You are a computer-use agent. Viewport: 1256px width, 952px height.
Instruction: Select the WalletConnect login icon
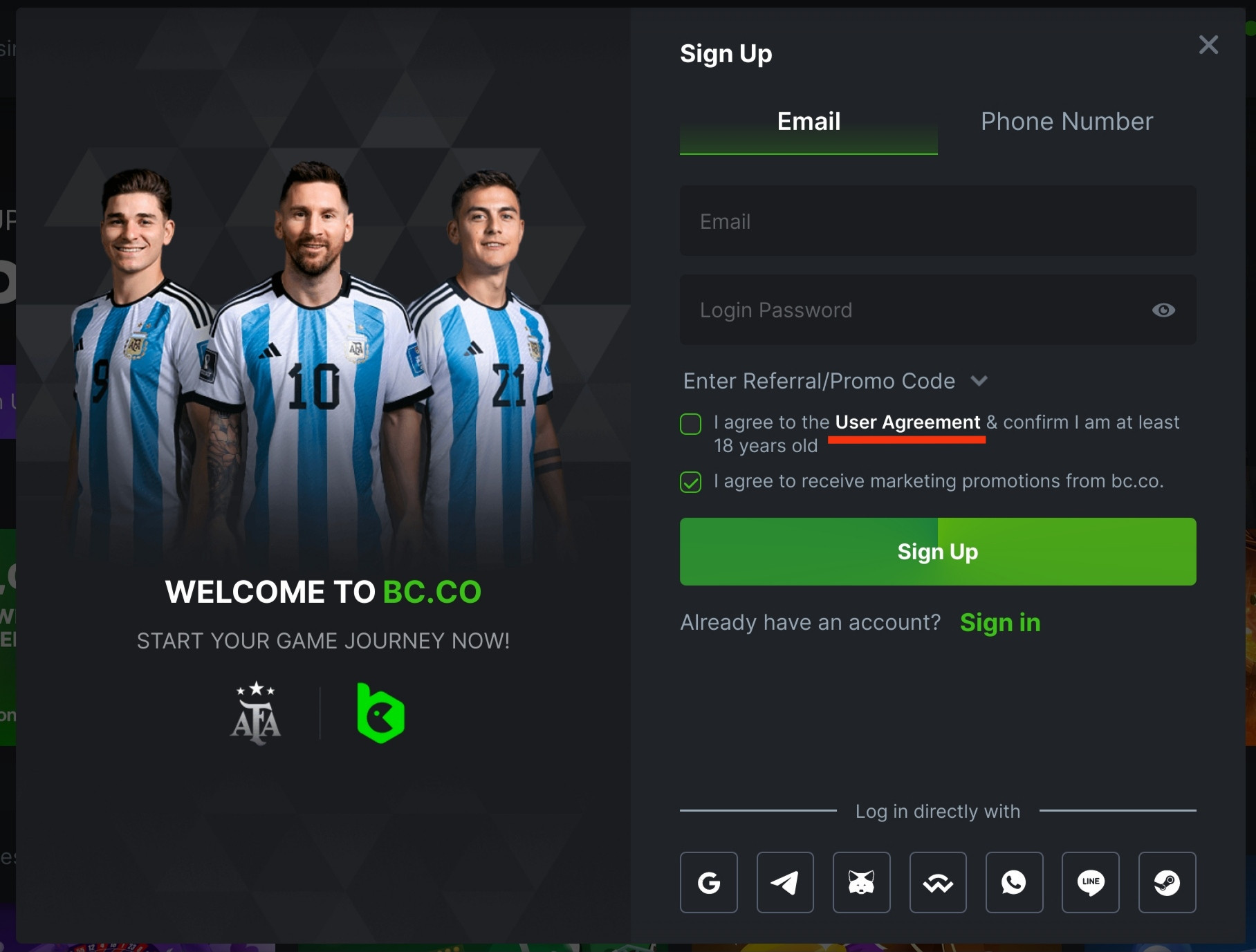tap(938, 882)
